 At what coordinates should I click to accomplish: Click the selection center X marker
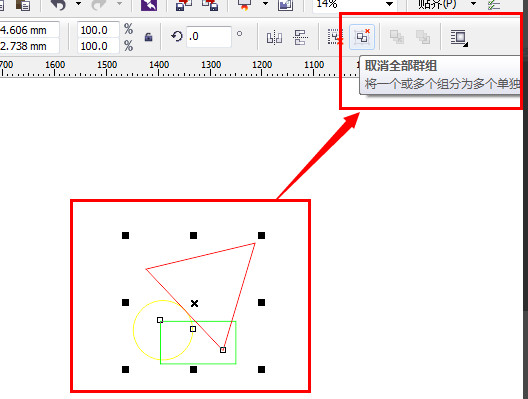(194, 304)
